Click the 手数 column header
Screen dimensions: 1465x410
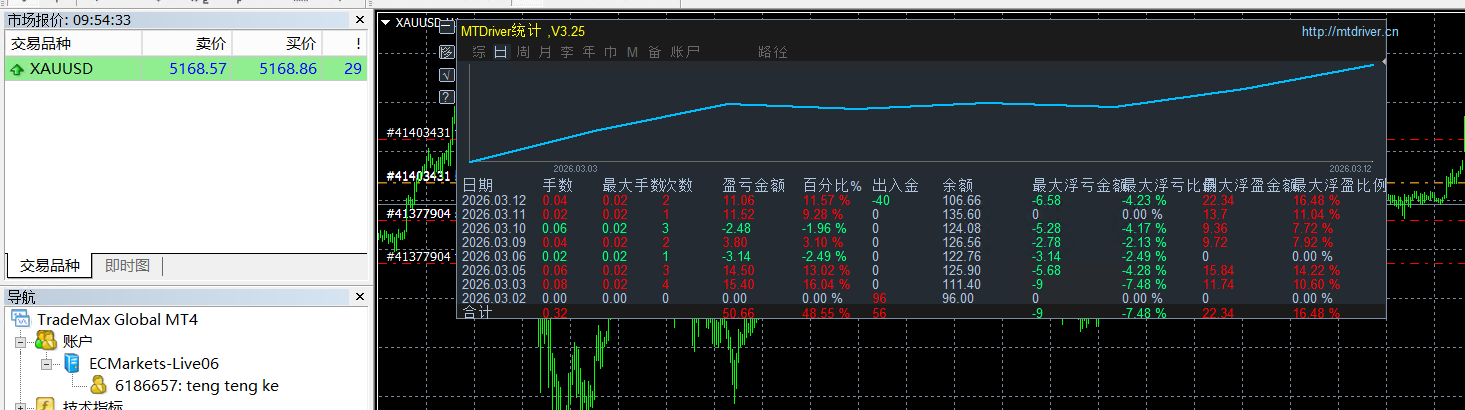[x=557, y=185]
